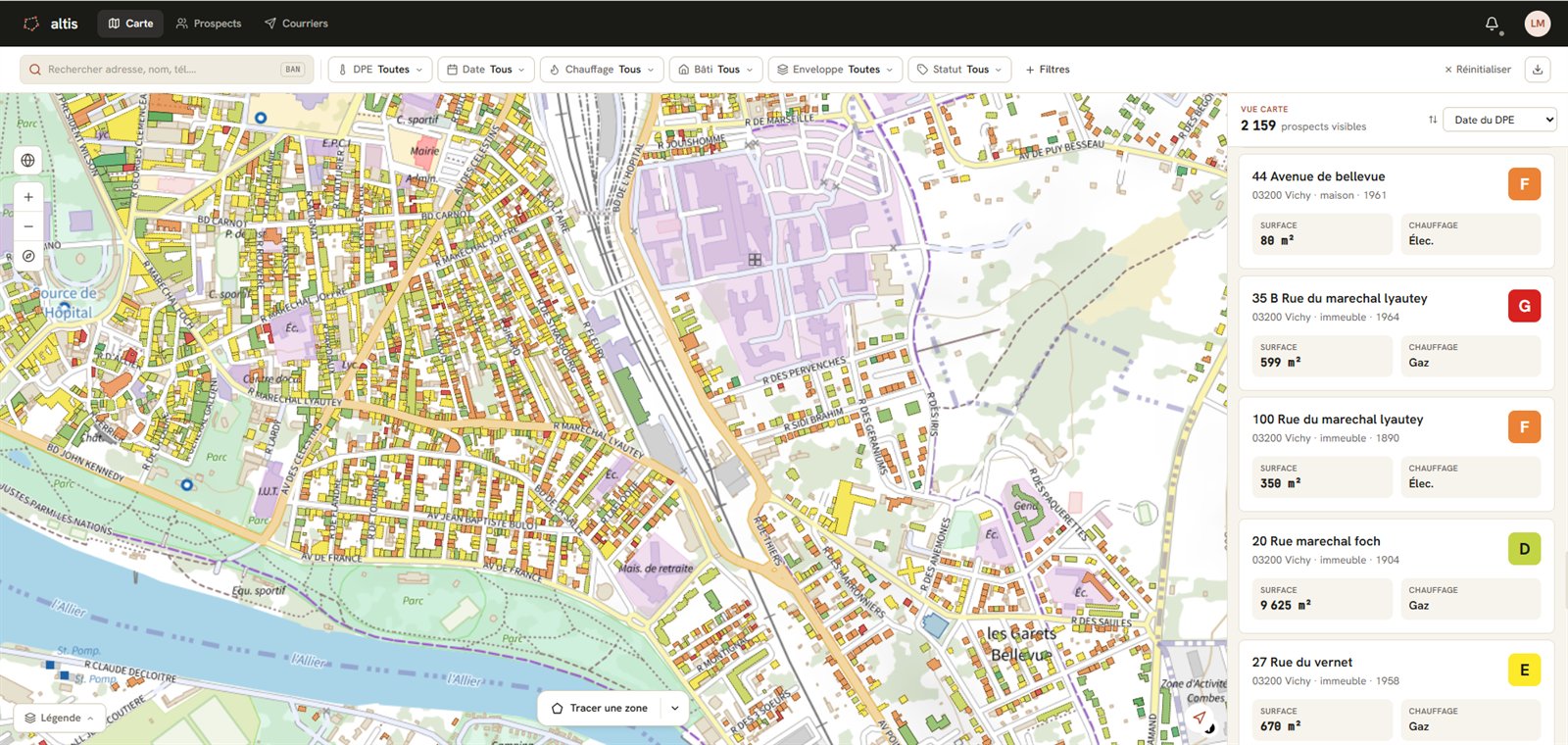Open prospect 44 Avenue de bellevue
The image size is (1568, 745).
(1396, 211)
